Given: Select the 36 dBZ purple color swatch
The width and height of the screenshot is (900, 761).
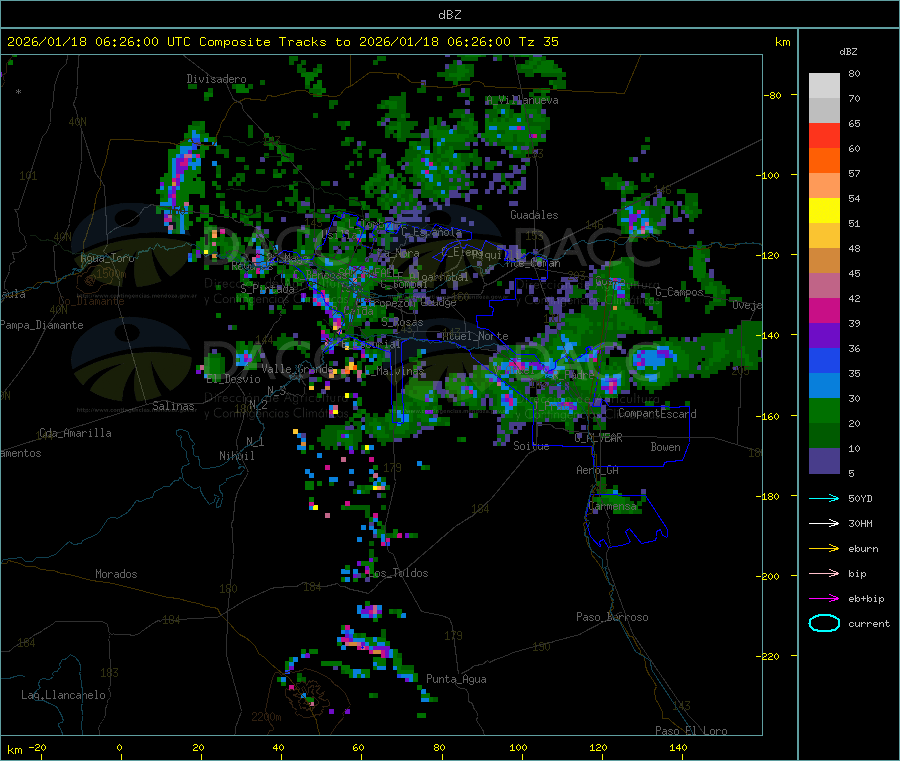Looking at the screenshot, I should (824, 336).
